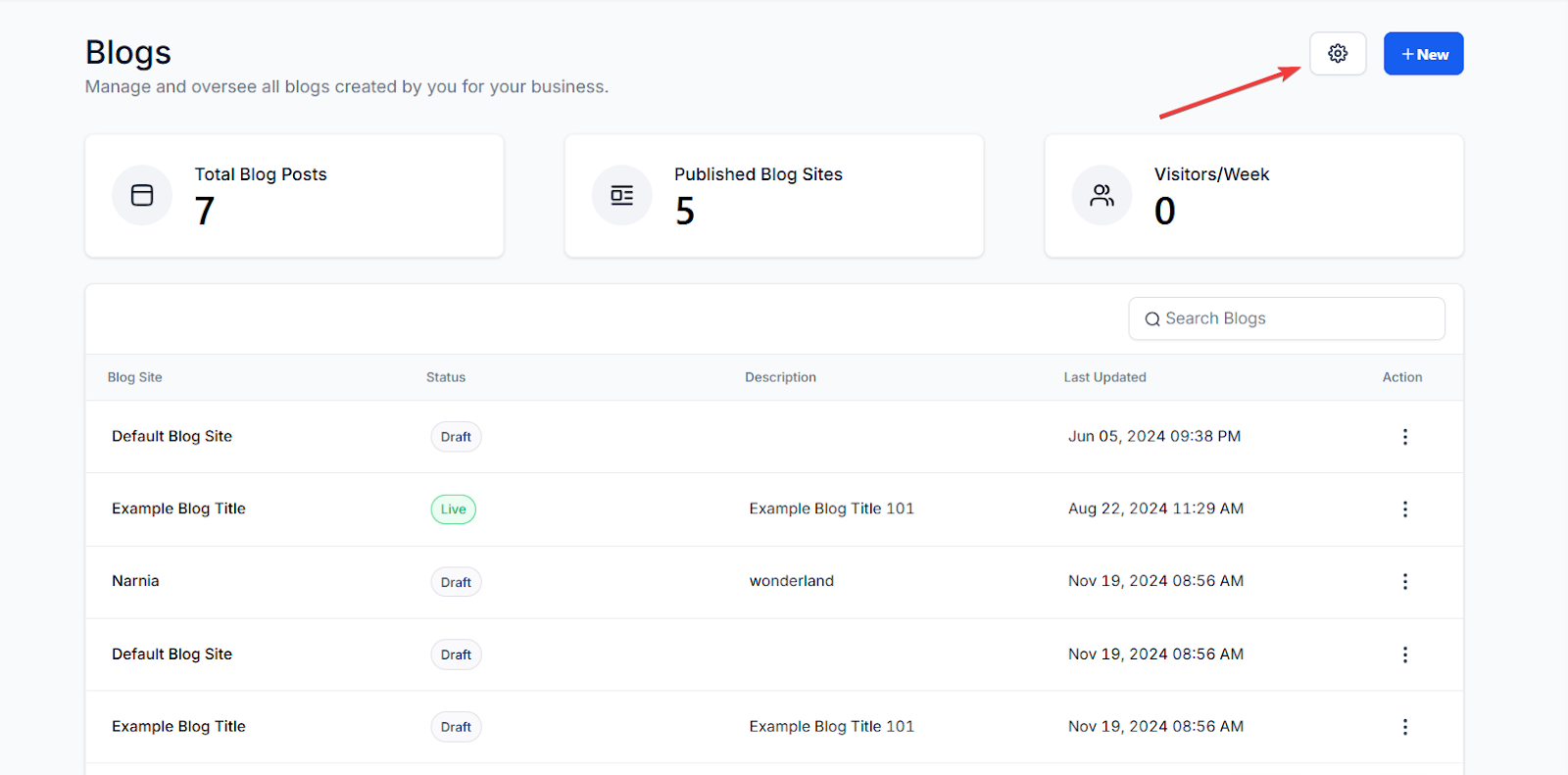Open blog settings via the gear icon

tap(1338, 54)
